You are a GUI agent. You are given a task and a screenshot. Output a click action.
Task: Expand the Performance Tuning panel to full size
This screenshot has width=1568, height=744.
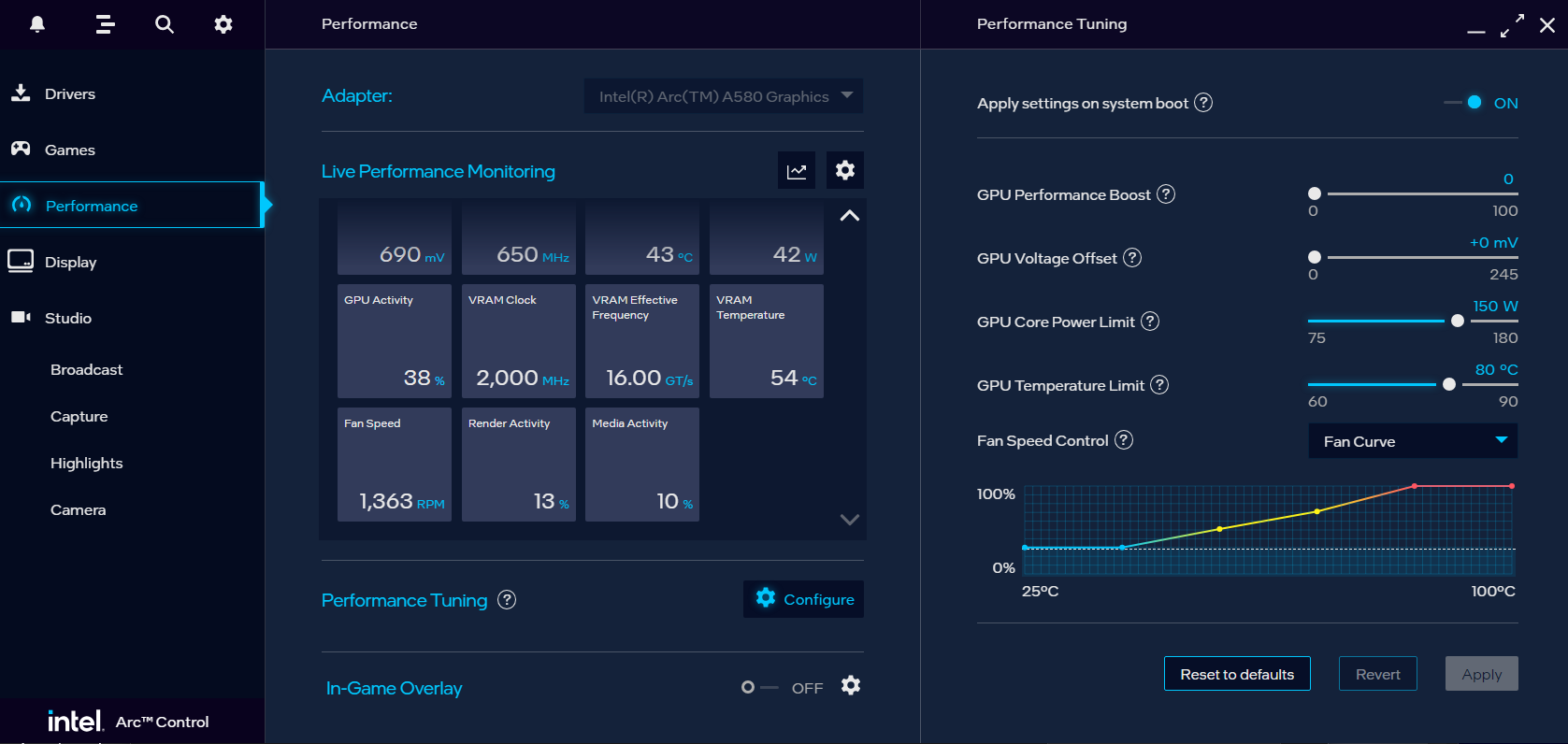[1512, 25]
